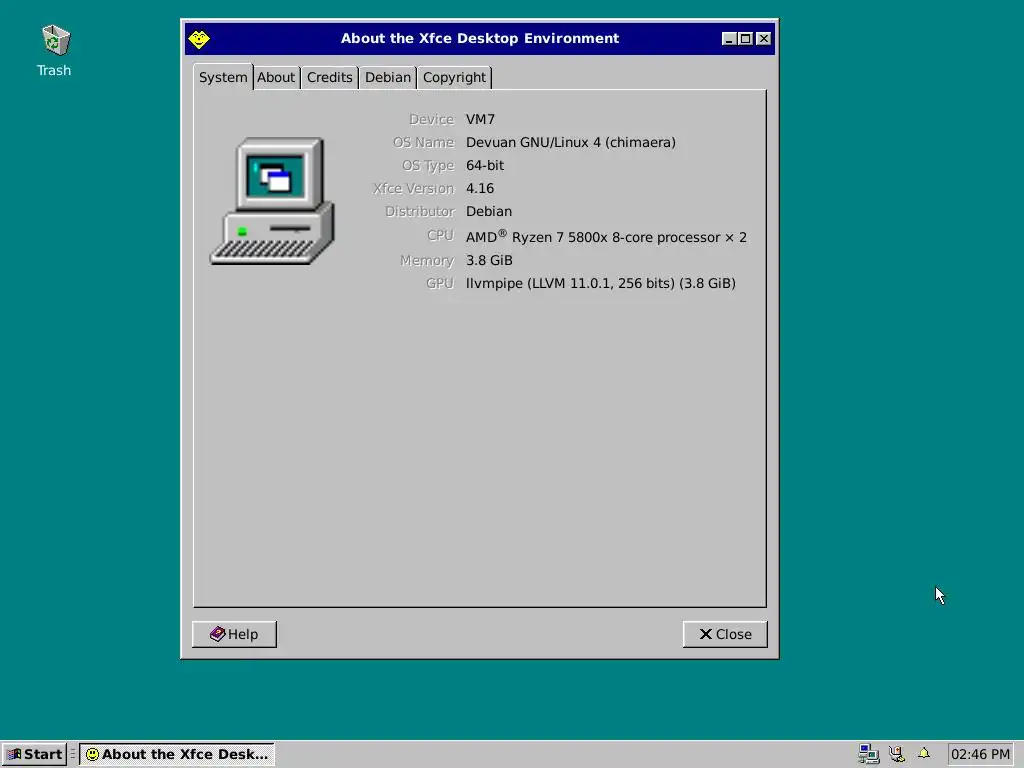
Task: Click the CPU label
Action: point(440,235)
